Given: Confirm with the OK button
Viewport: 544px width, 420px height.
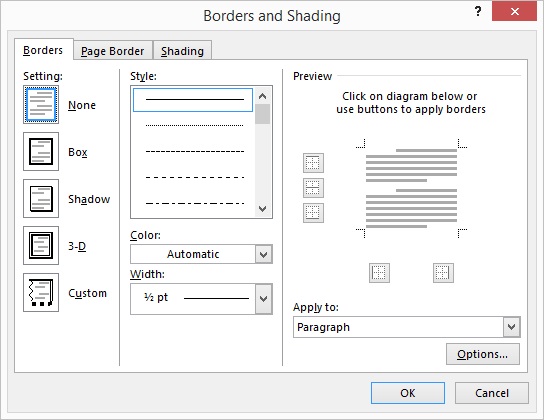Looking at the screenshot, I should (408, 393).
